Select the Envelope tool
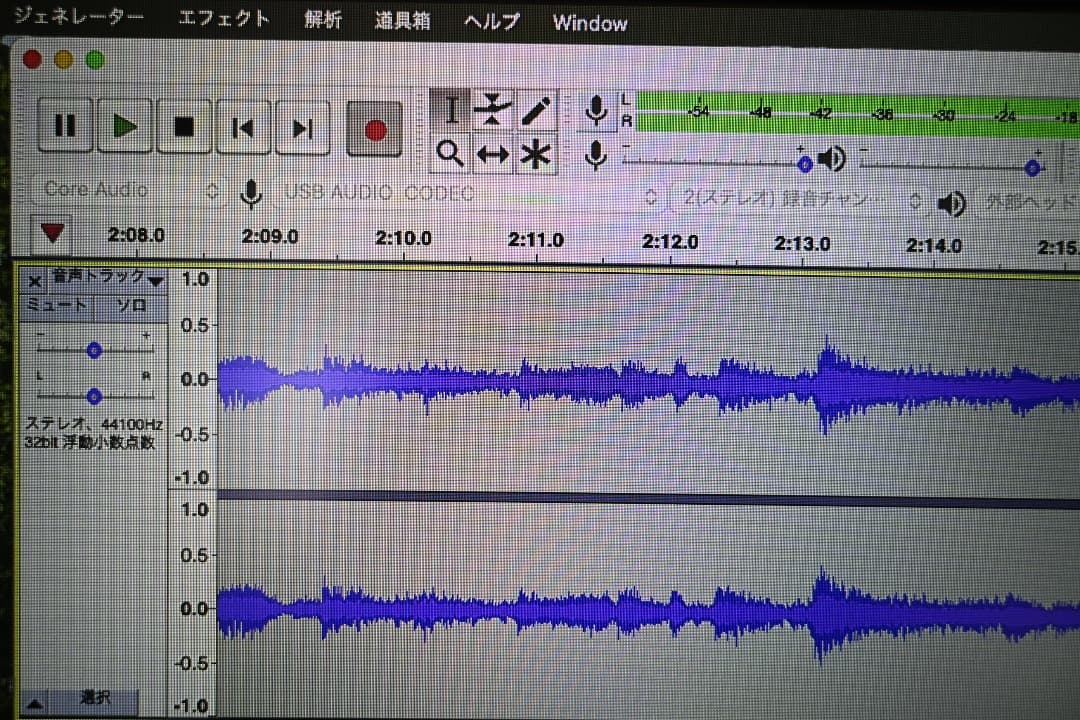 pyautogui.click(x=492, y=110)
